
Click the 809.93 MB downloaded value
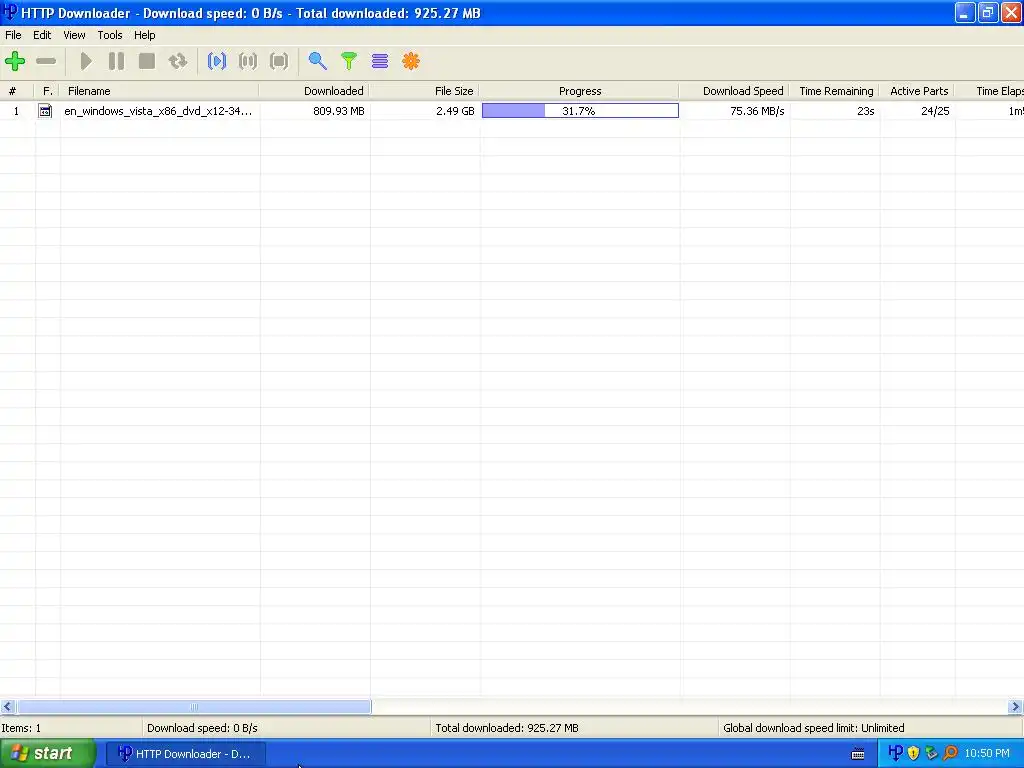point(338,111)
